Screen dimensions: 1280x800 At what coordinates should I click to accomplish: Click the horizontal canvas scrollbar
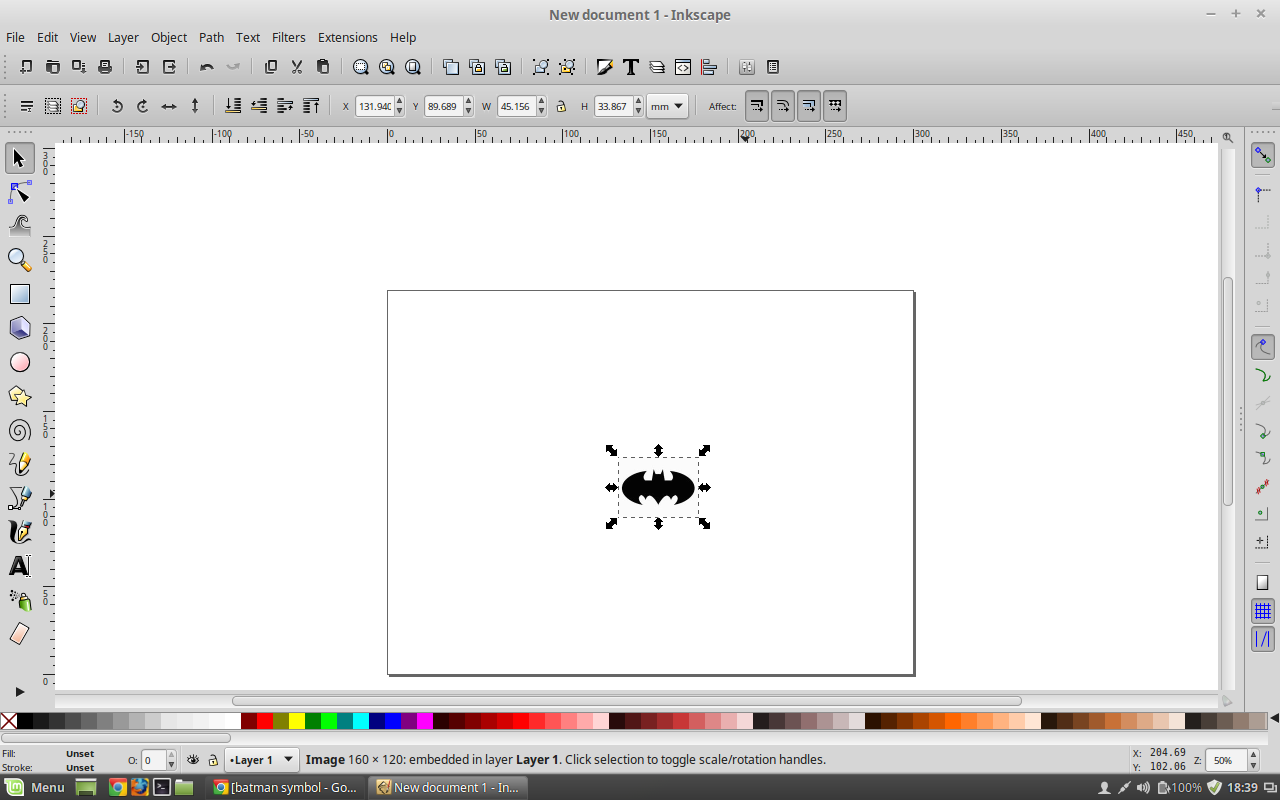point(626,701)
